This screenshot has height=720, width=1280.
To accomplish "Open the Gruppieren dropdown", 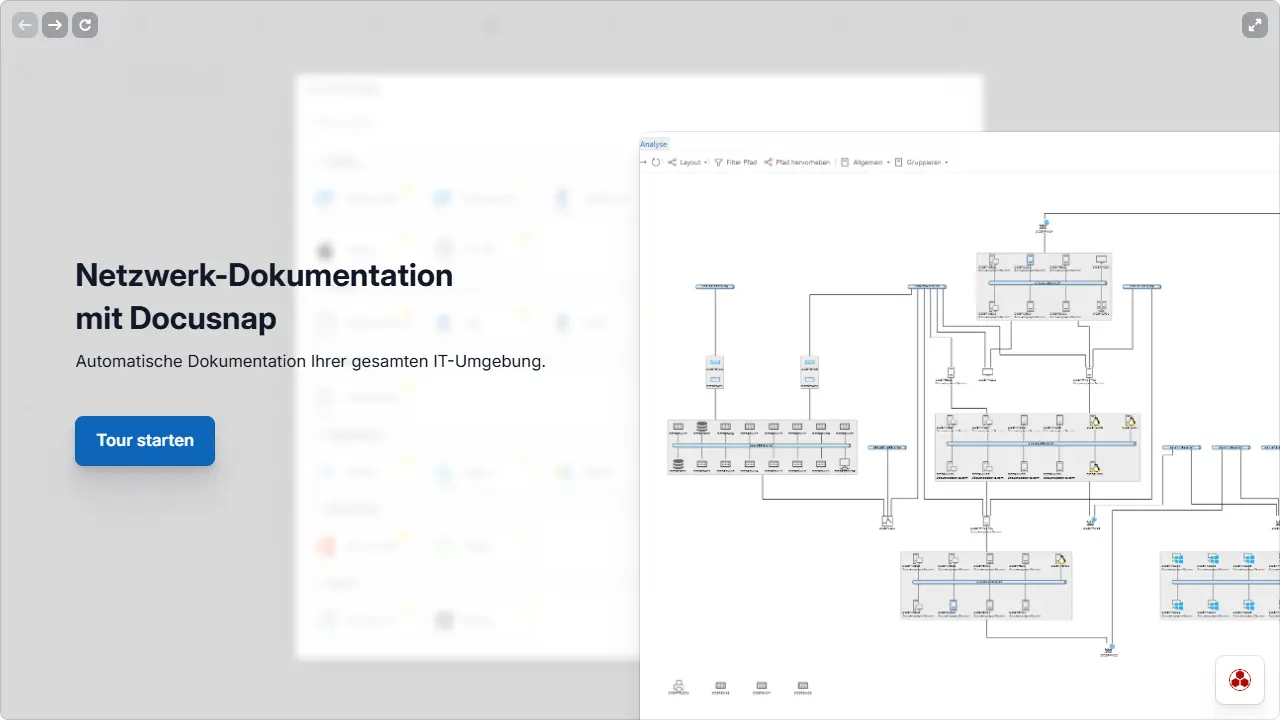I will 921,162.
